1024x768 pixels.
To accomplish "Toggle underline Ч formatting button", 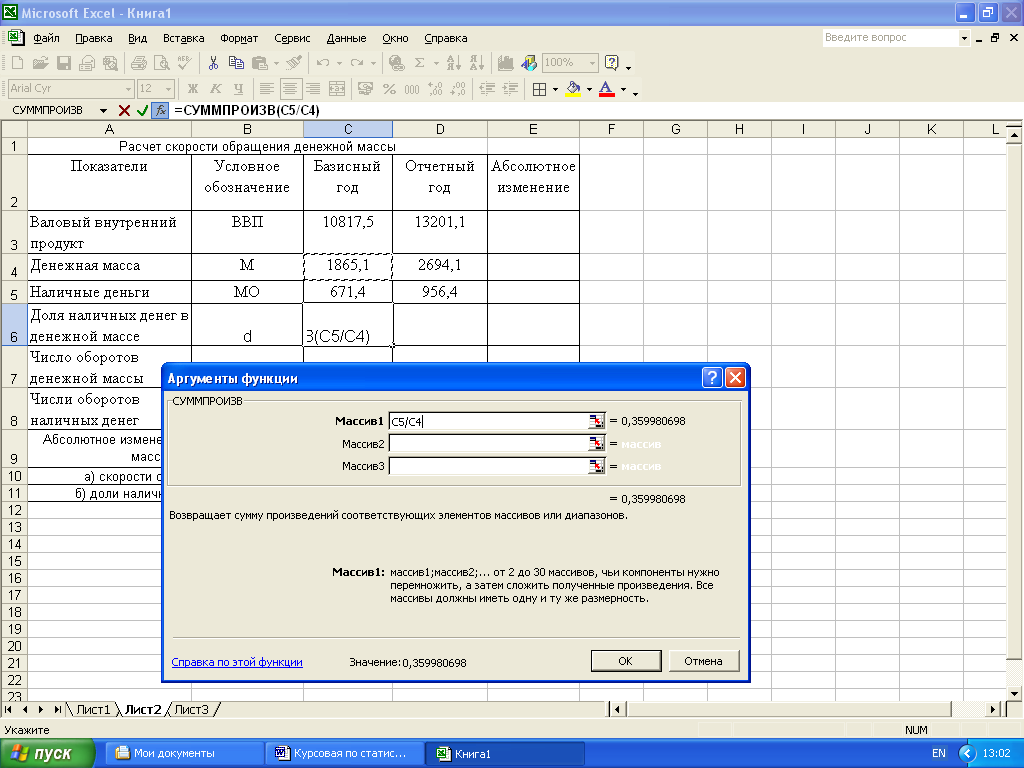I will pyautogui.click(x=238, y=89).
